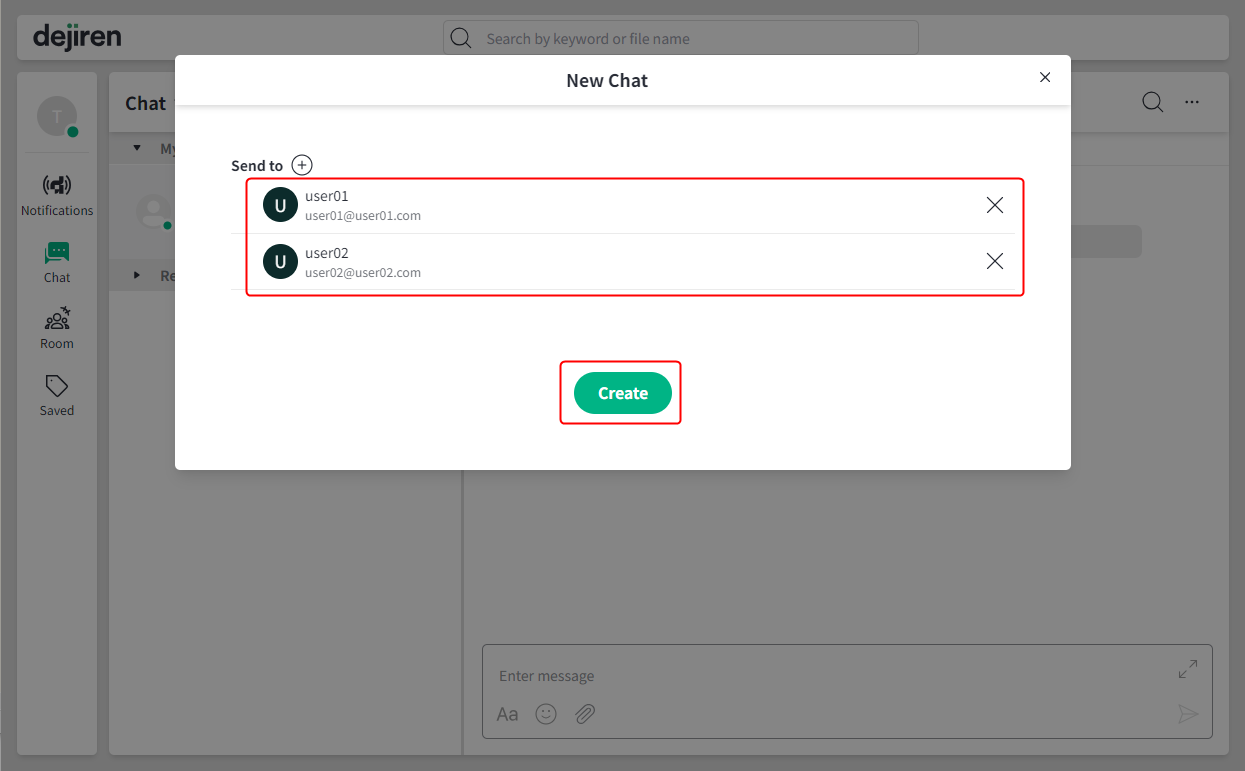1245x771 pixels.
Task: Open the emoji picker
Action: click(x=546, y=714)
